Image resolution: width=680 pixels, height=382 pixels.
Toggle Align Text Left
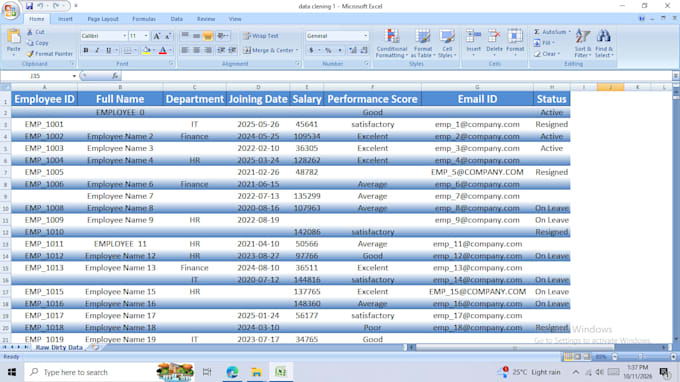tap(185, 50)
